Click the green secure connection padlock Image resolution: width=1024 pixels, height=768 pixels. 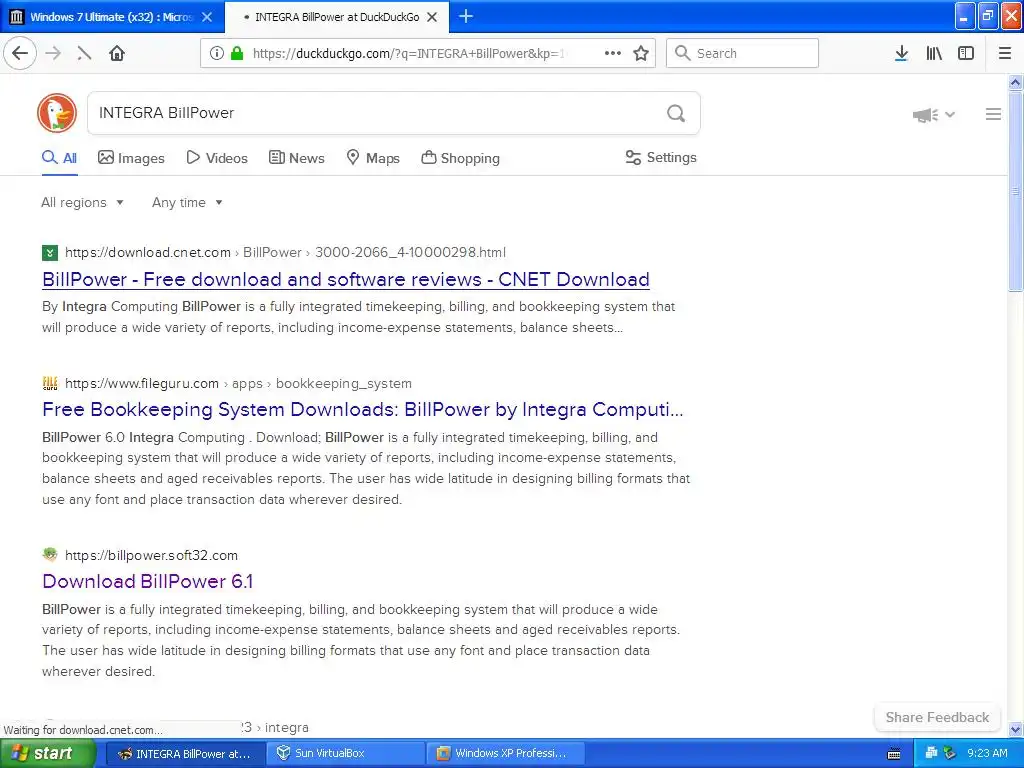click(x=237, y=53)
